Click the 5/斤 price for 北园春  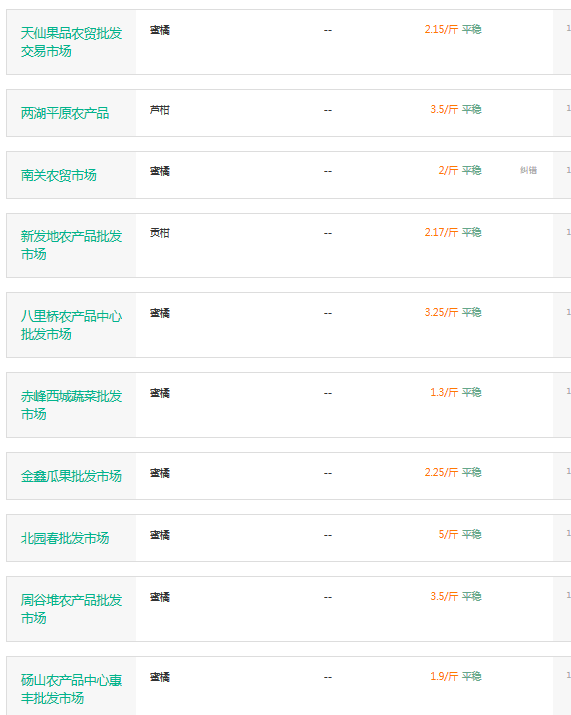pyautogui.click(x=448, y=534)
